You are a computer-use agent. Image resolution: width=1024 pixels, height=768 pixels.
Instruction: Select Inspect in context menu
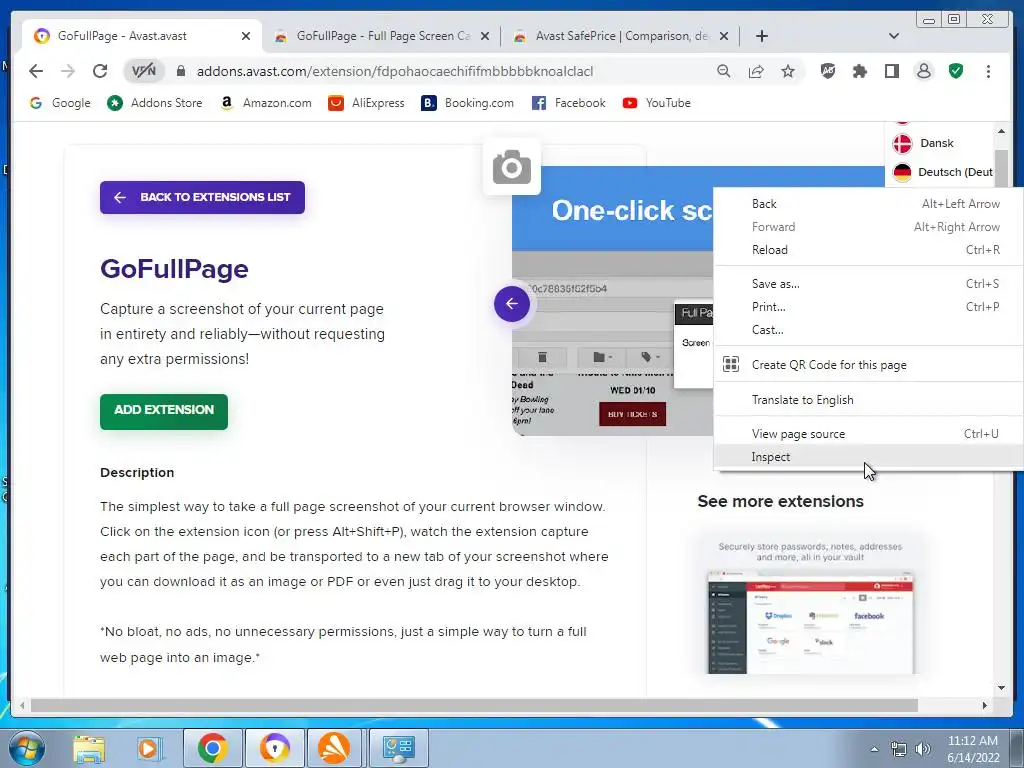coord(868,457)
